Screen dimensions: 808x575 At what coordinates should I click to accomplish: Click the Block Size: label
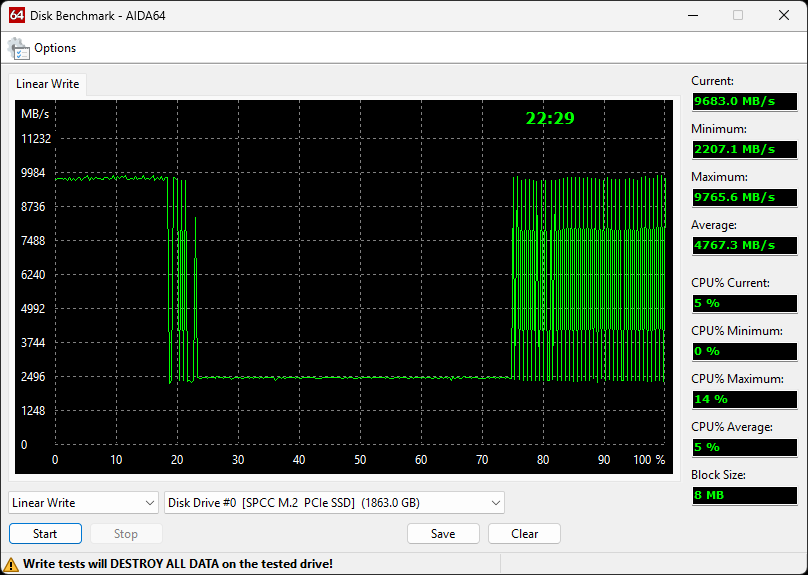(x=718, y=475)
